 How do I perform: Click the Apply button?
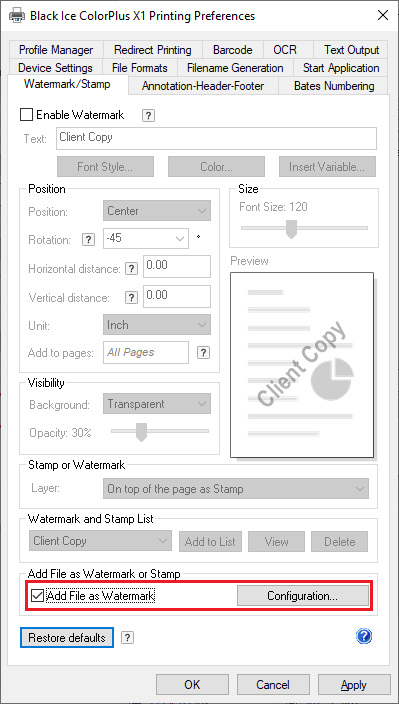(x=354, y=685)
